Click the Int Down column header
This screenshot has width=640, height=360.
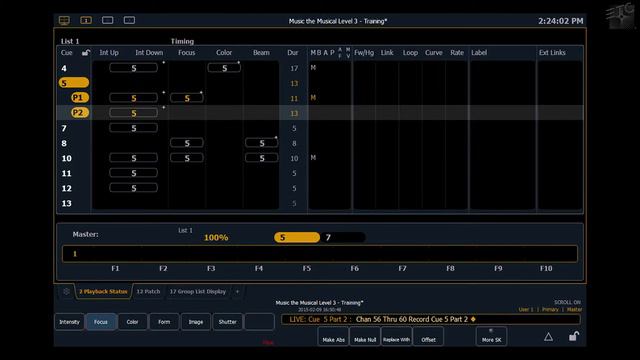point(149,53)
